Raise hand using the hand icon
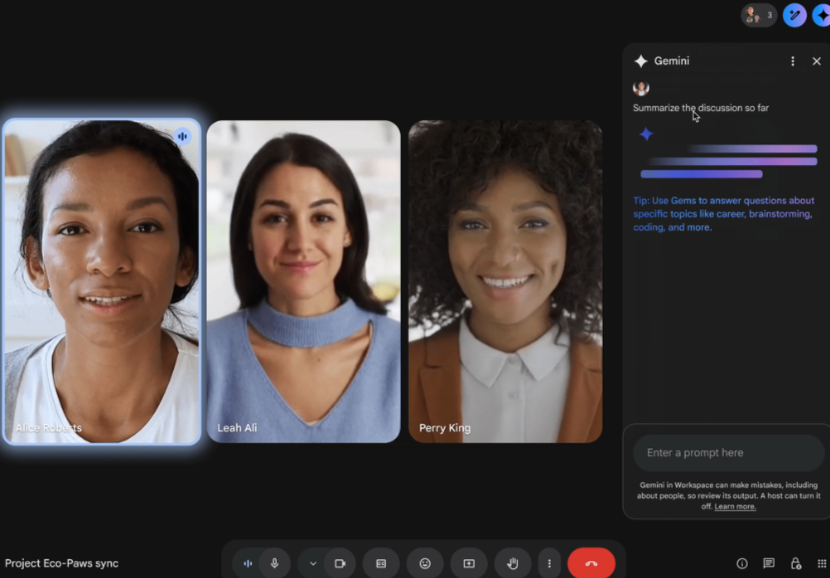 [x=512, y=563]
